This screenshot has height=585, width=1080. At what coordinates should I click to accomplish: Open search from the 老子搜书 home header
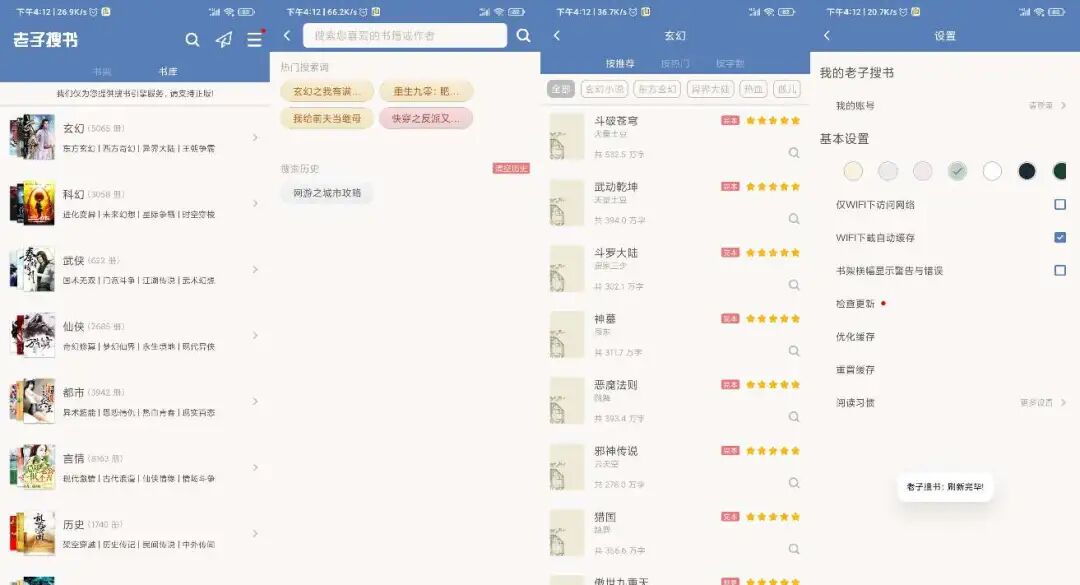[192, 40]
